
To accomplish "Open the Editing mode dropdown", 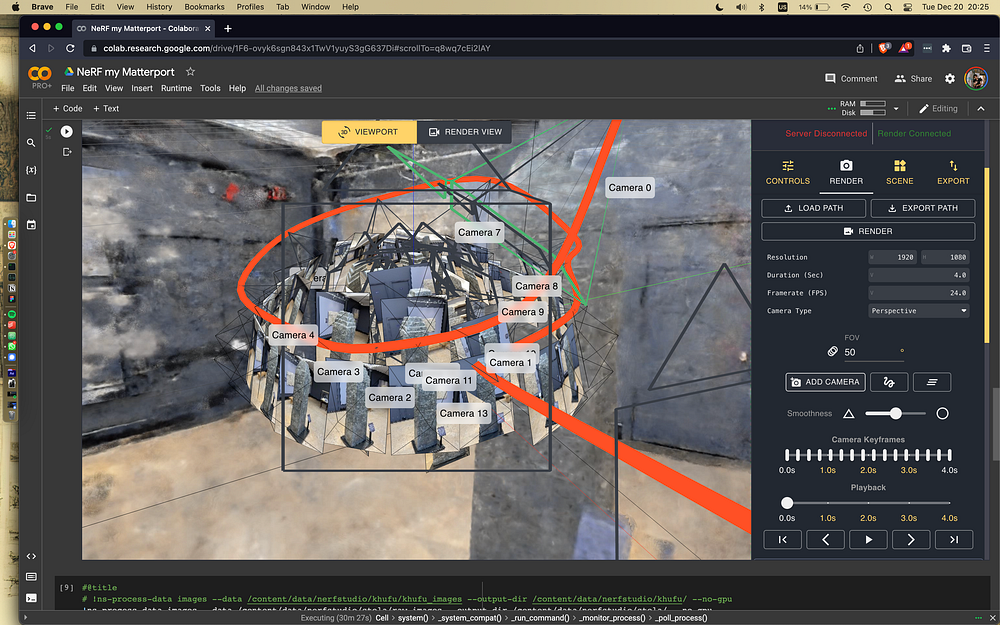I will [x=938, y=108].
